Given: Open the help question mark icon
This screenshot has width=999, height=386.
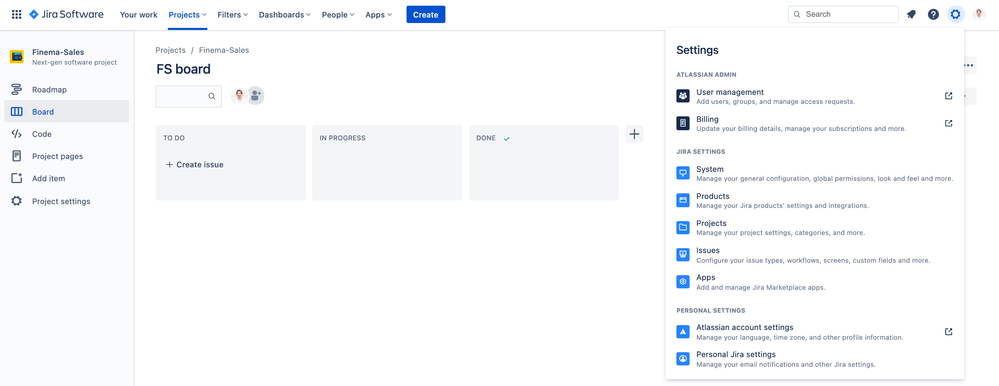Looking at the screenshot, I should (x=933, y=15).
